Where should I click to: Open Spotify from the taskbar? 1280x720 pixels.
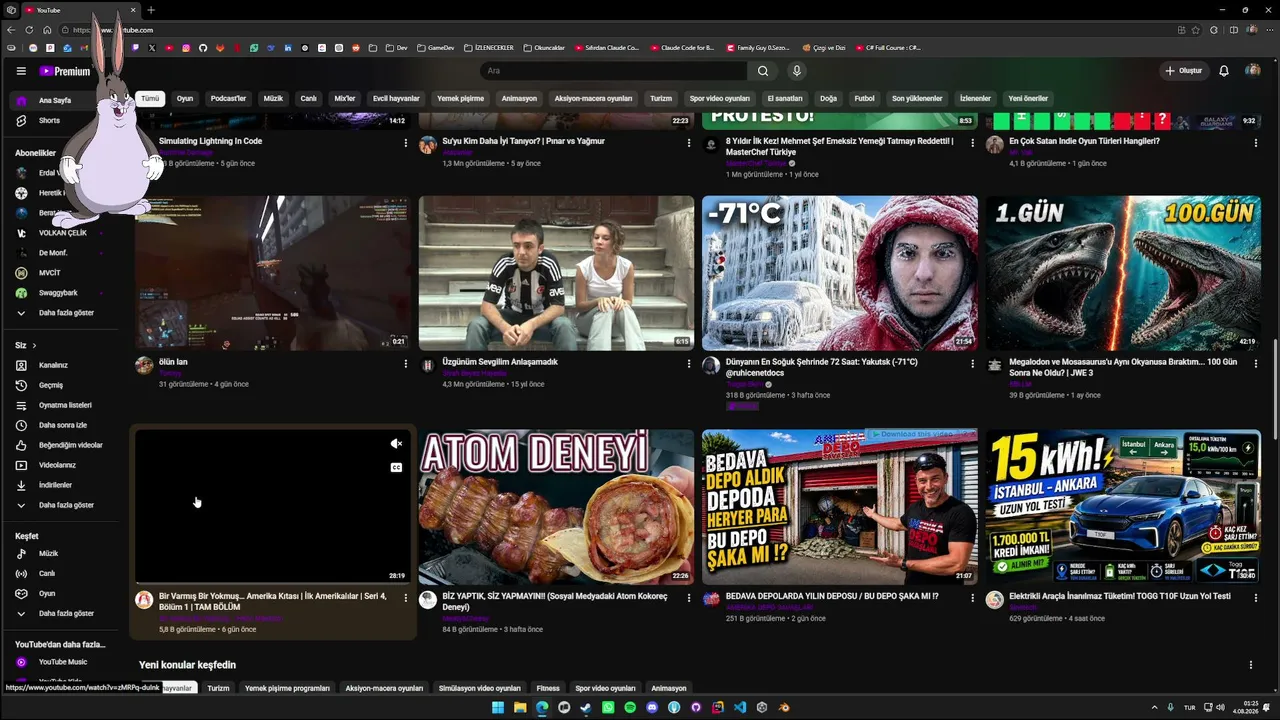pyautogui.click(x=630, y=708)
